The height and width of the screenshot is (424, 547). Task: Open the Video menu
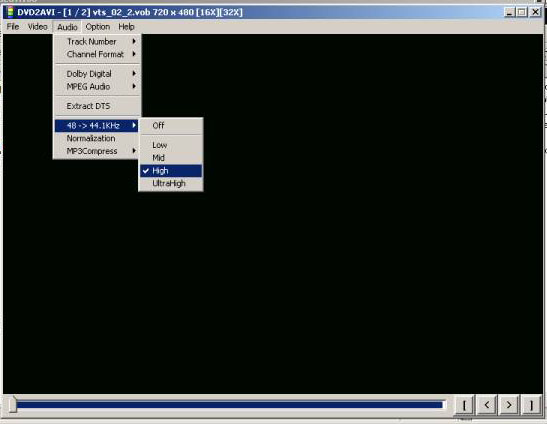pos(38,27)
